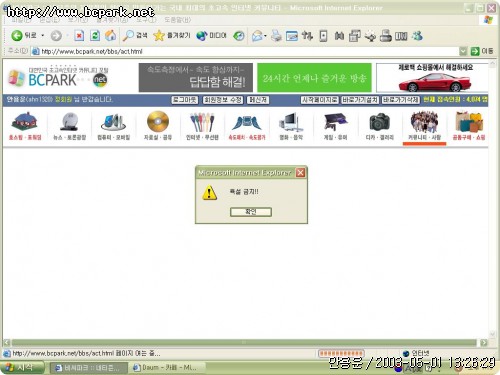Open the computer and mobile category icon
Image resolution: width=500 pixels, height=375 pixels.
pyautogui.click(x=114, y=126)
